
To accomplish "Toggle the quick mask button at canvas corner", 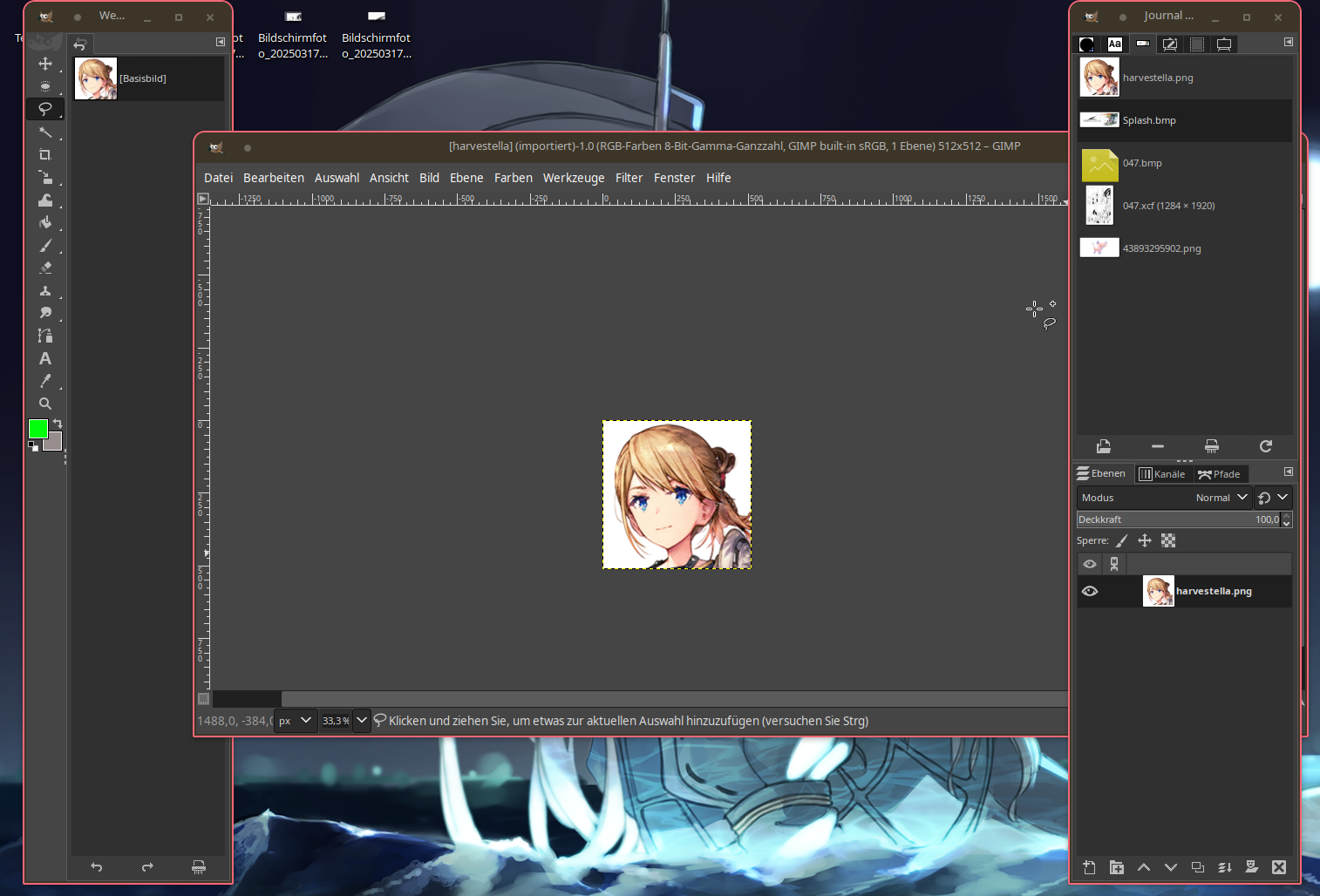I will click(x=203, y=699).
